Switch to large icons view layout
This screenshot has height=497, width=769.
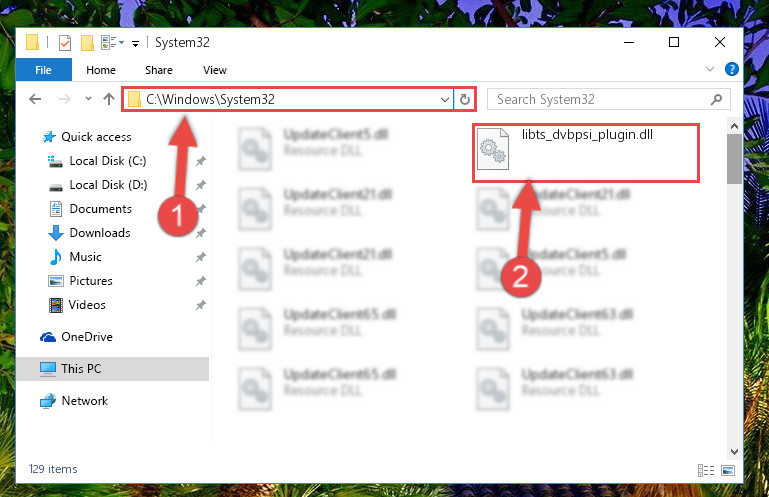point(728,471)
